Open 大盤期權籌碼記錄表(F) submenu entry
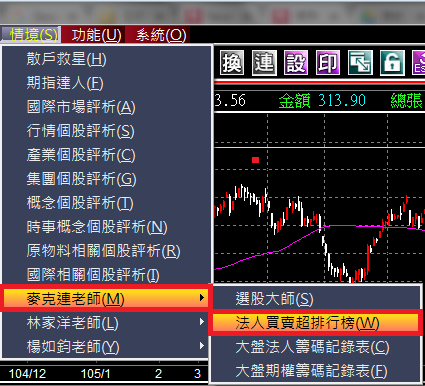The image size is (425, 386). click(x=316, y=371)
